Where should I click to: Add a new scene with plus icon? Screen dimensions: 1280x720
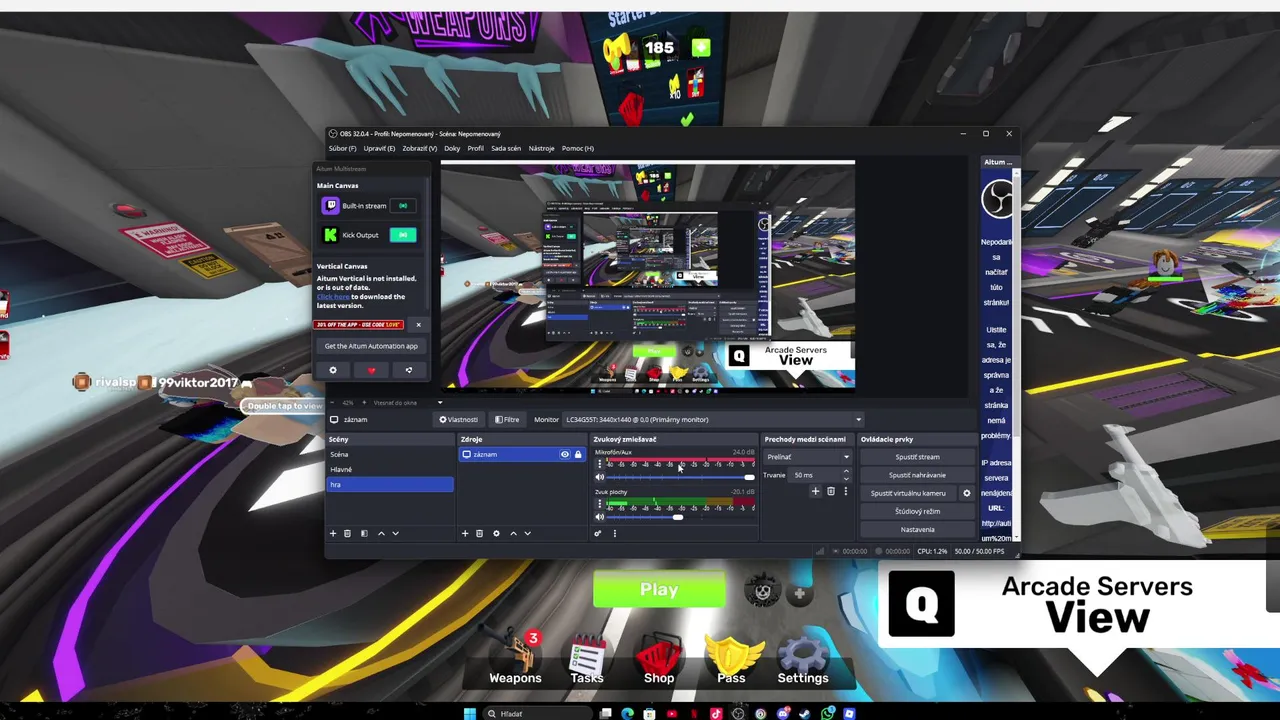333,533
